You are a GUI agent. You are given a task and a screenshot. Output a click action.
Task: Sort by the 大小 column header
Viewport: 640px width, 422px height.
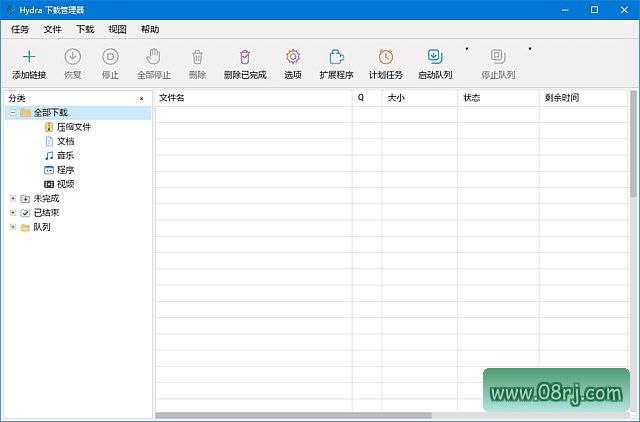pos(420,98)
